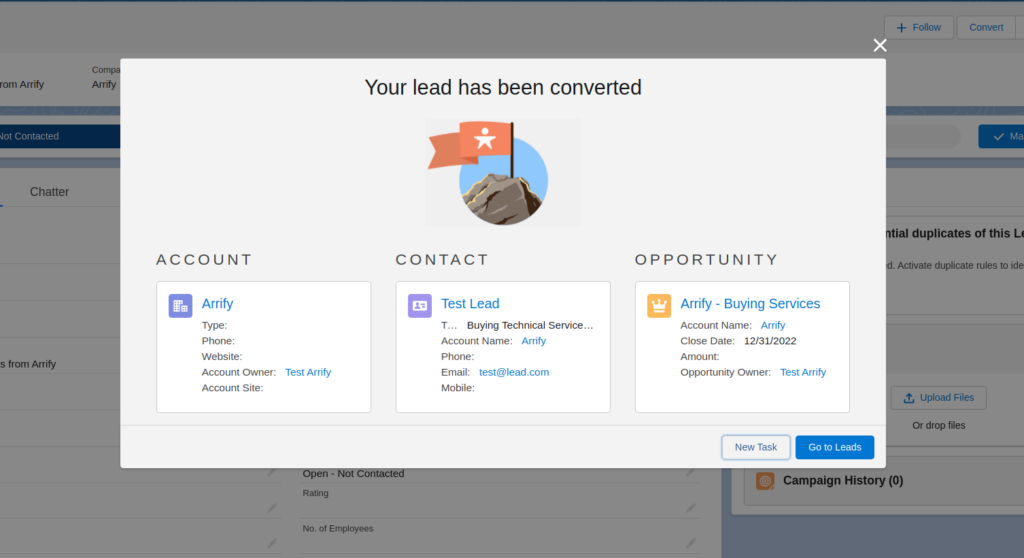Click the CONTACT section heading
1024x558 pixels.
tap(442, 259)
